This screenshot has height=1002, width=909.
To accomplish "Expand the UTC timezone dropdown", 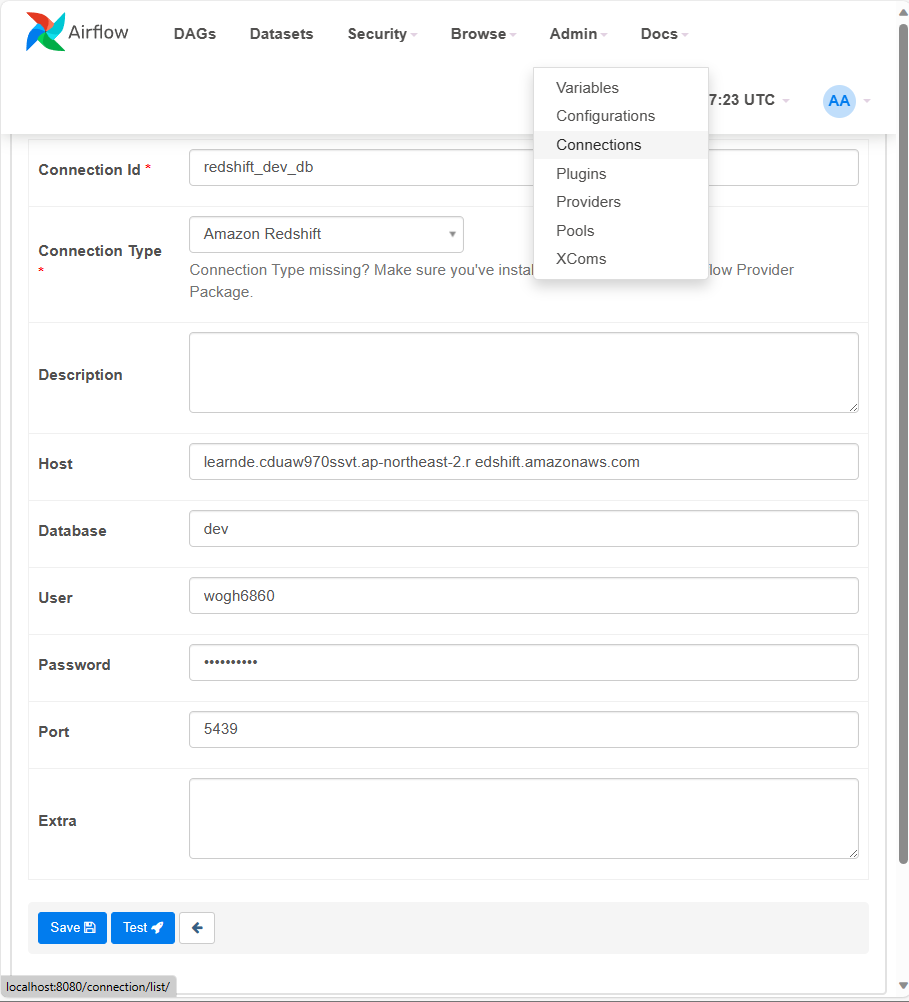I will pos(749,100).
